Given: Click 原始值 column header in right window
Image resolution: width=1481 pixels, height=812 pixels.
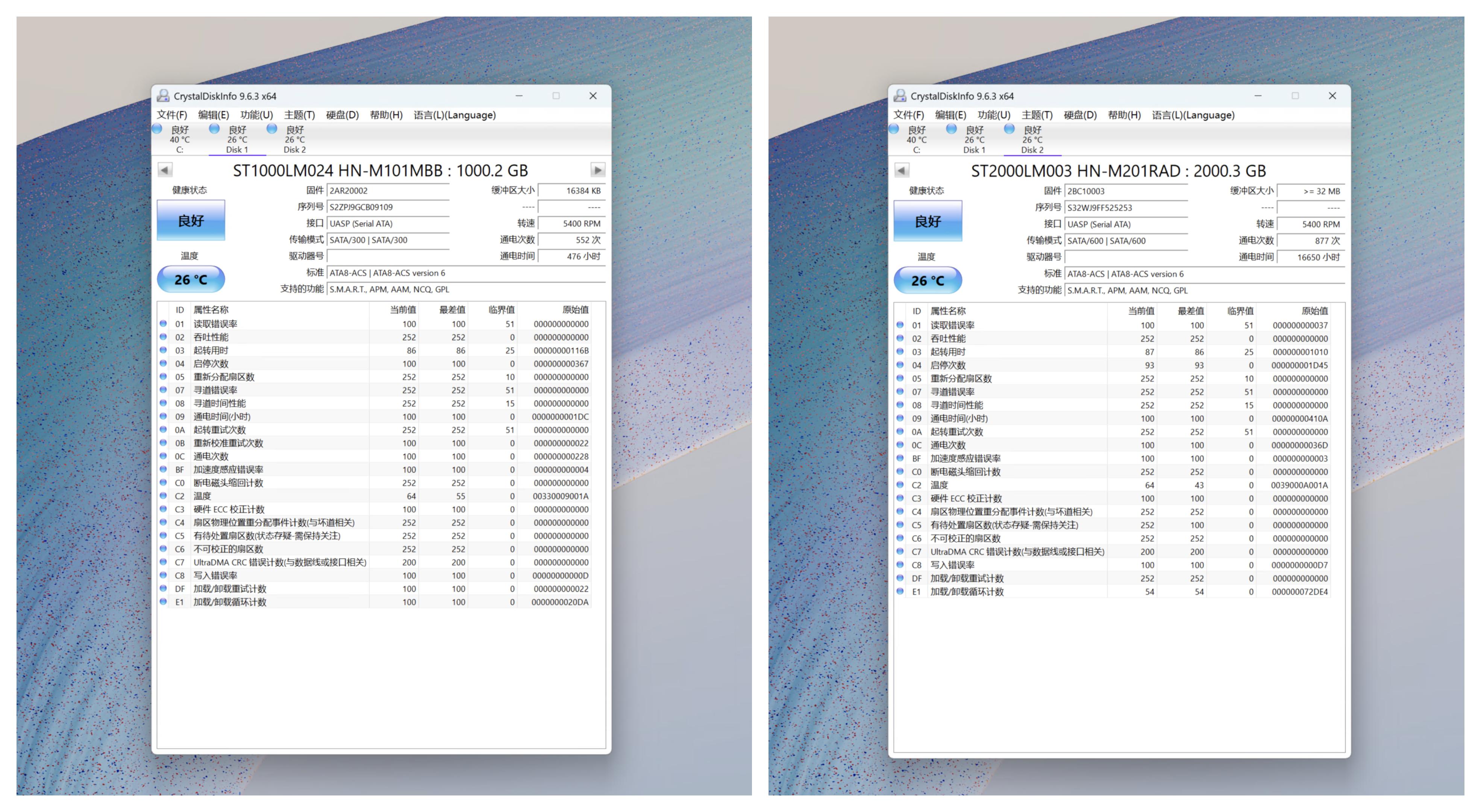Looking at the screenshot, I should pos(1314,311).
